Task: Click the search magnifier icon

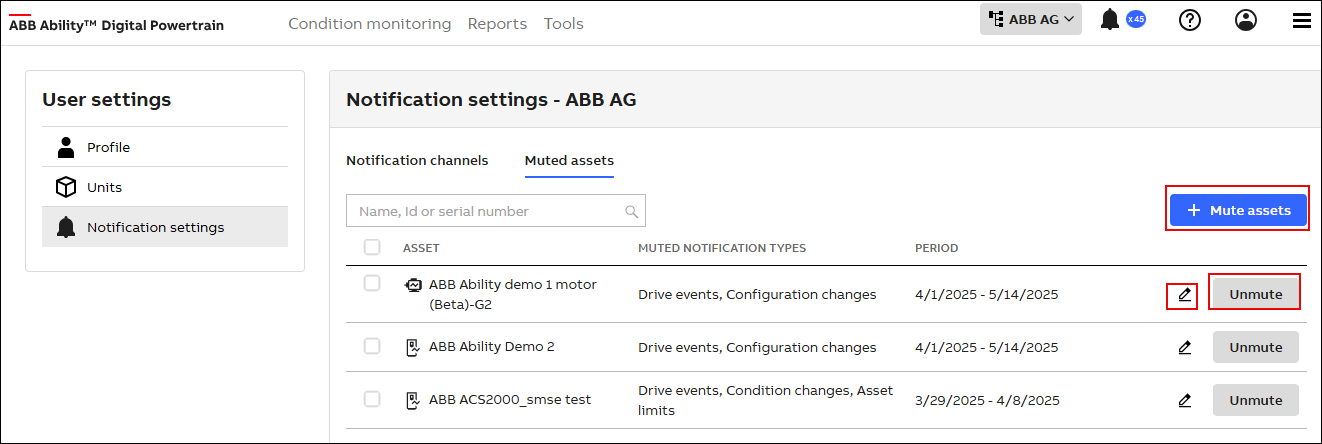Action: 631,211
